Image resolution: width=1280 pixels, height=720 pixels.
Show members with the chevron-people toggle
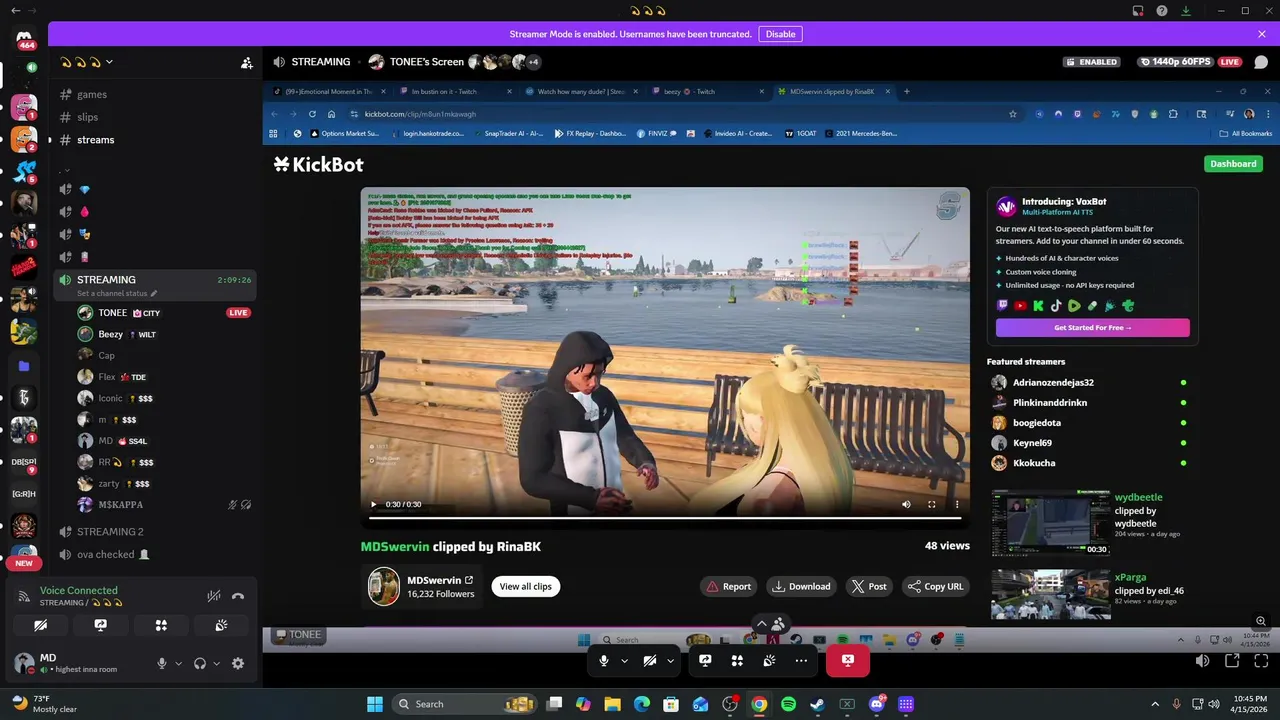(770, 623)
